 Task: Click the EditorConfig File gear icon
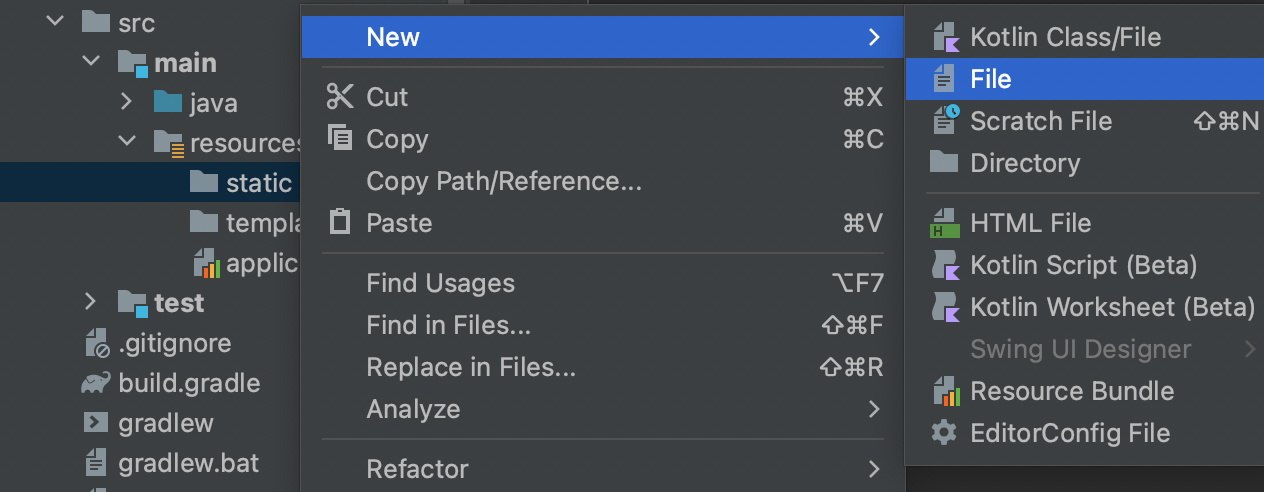tap(944, 433)
